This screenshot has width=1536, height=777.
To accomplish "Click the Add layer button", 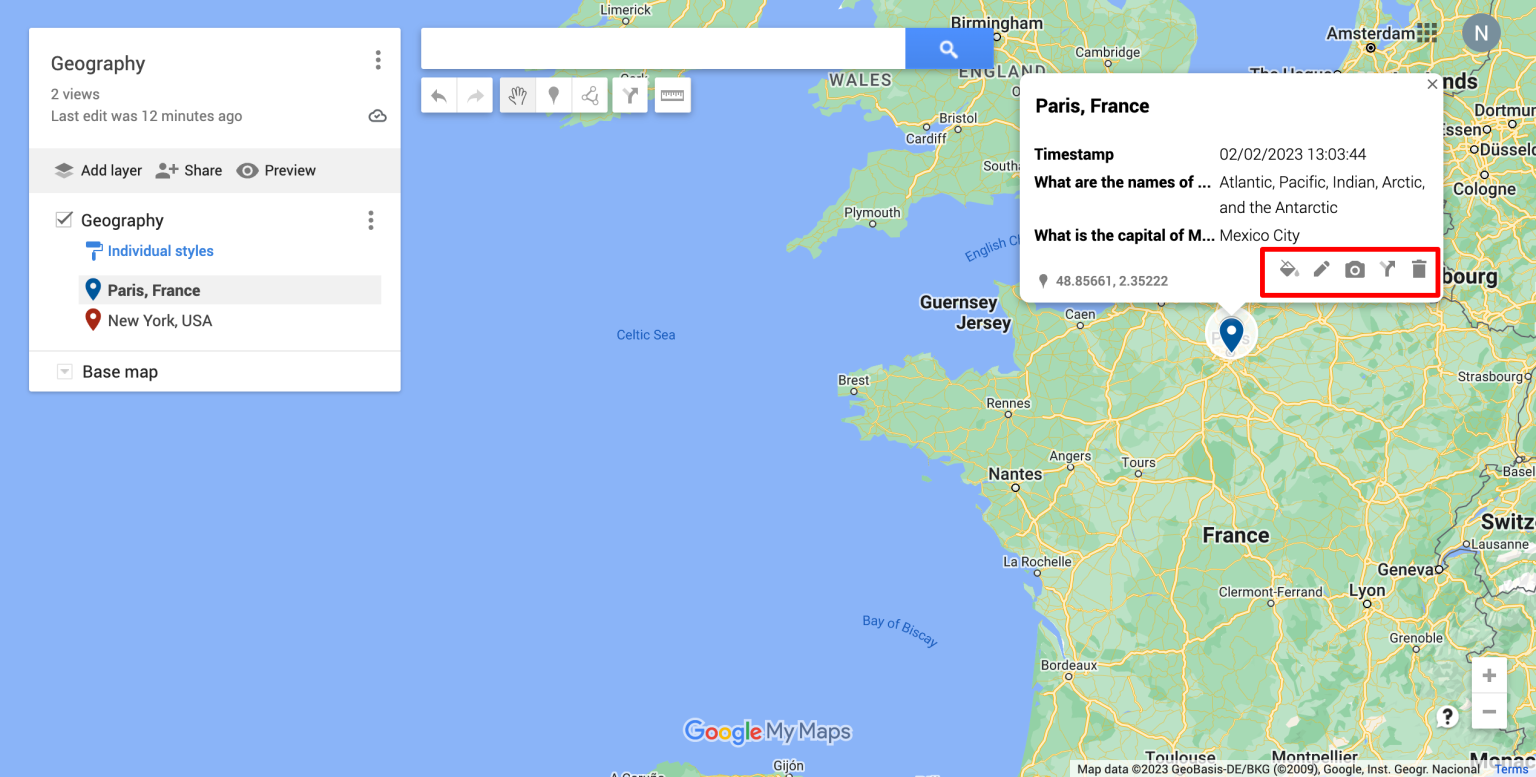I will (97, 170).
